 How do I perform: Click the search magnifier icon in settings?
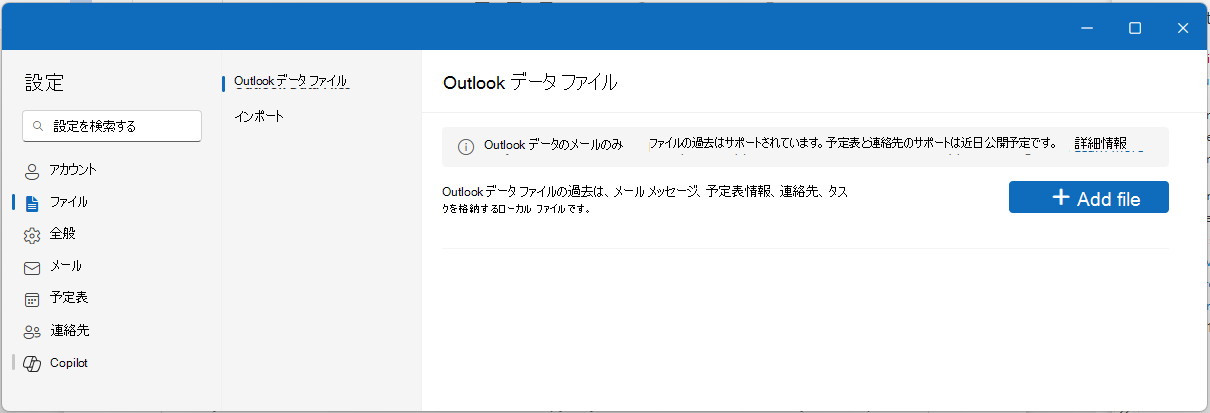point(38,126)
